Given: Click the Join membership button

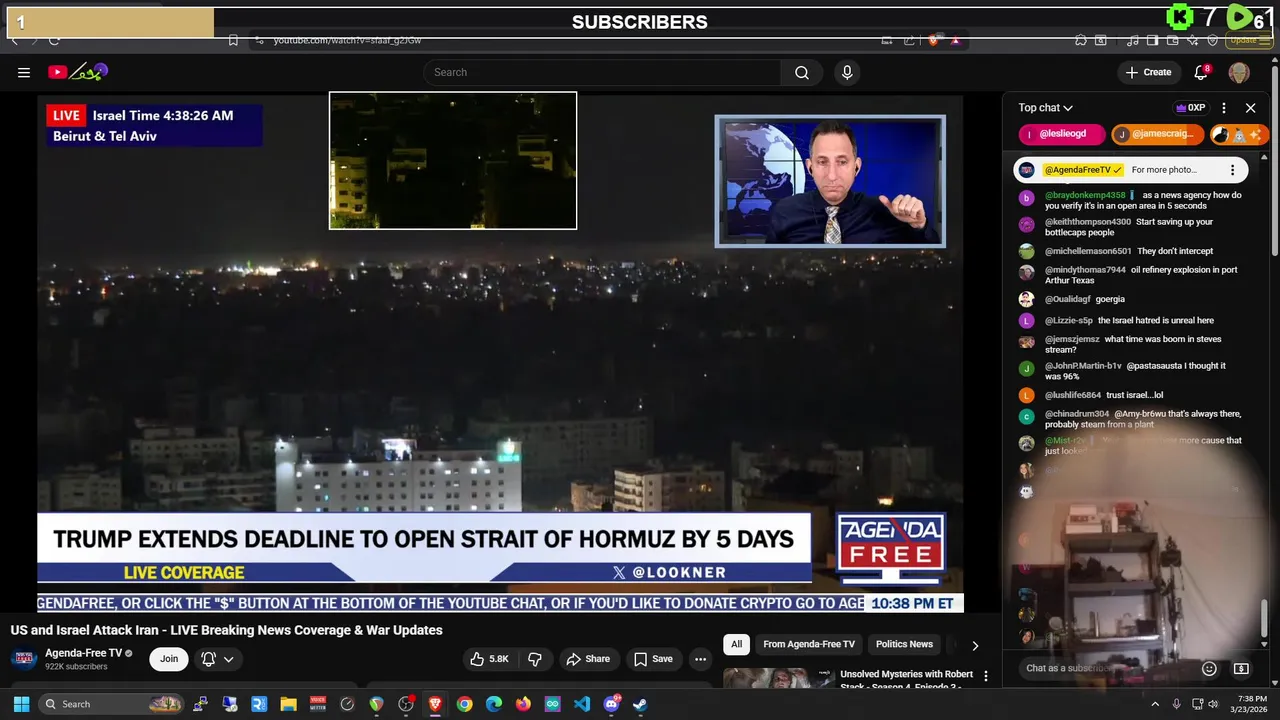Looking at the screenshot, I should tap(169, 659).
